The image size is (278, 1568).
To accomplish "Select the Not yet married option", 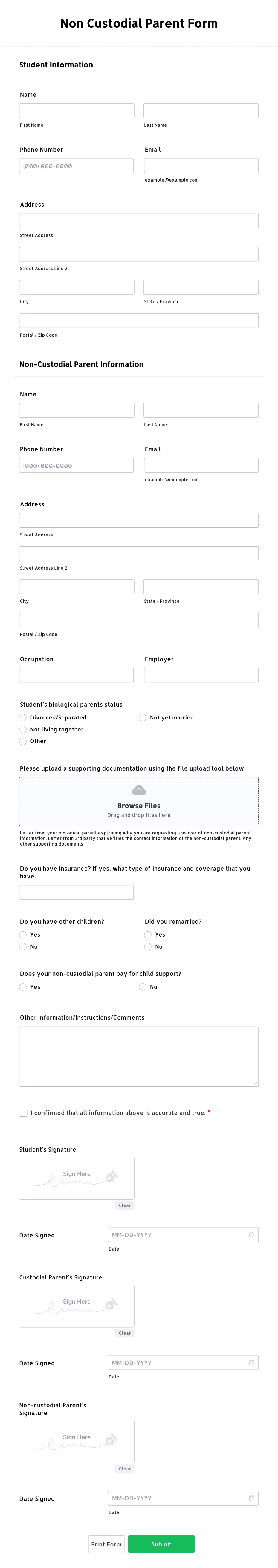I will coord(142,718).
